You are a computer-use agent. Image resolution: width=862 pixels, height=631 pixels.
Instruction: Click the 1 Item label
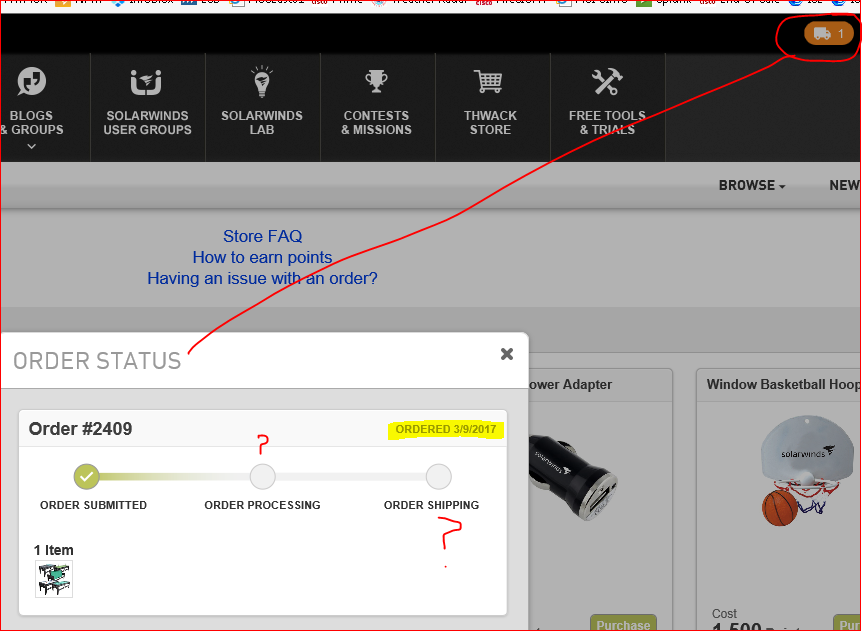(x=53, y=550)
